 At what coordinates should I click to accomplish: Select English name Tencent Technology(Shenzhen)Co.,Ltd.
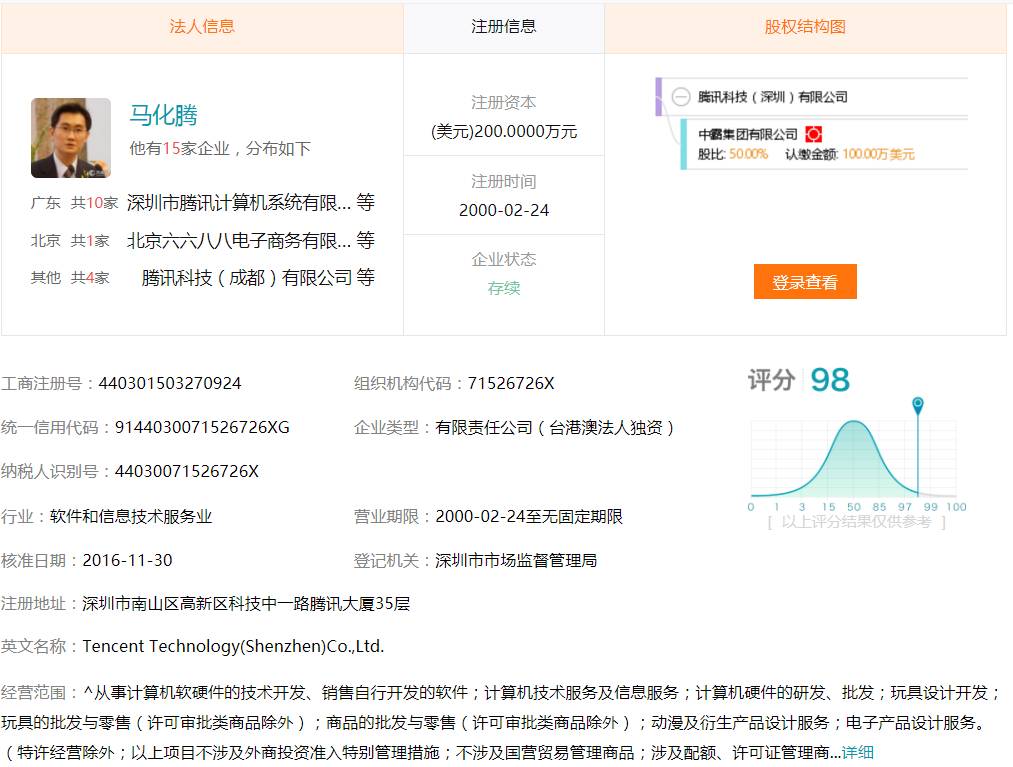(233, 646)
